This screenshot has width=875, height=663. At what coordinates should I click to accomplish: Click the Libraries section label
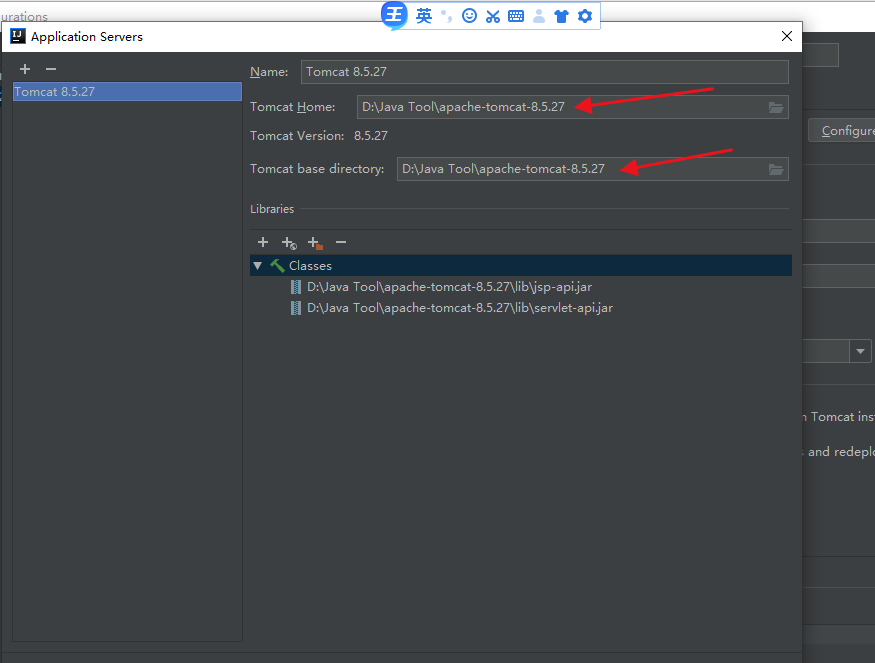272,209
